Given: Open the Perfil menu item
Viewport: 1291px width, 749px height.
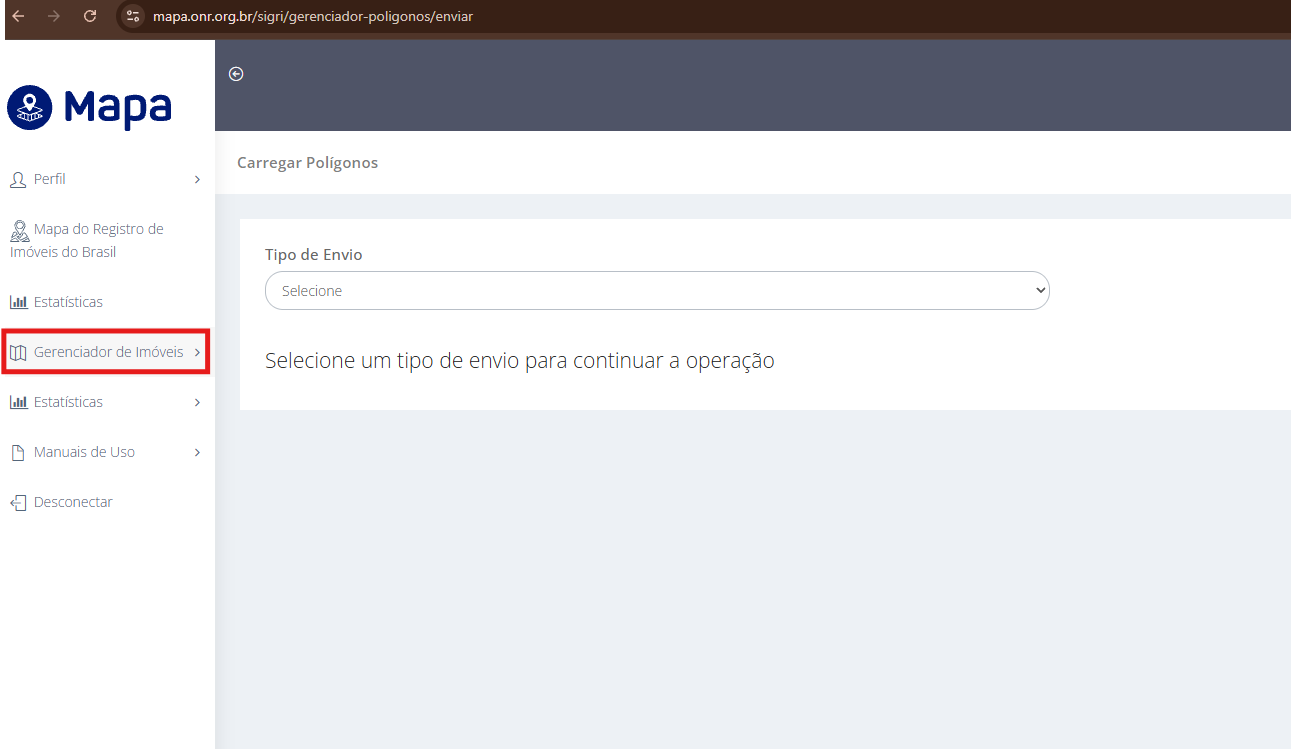Looking at the screenshot, I should tap(50, 179).
